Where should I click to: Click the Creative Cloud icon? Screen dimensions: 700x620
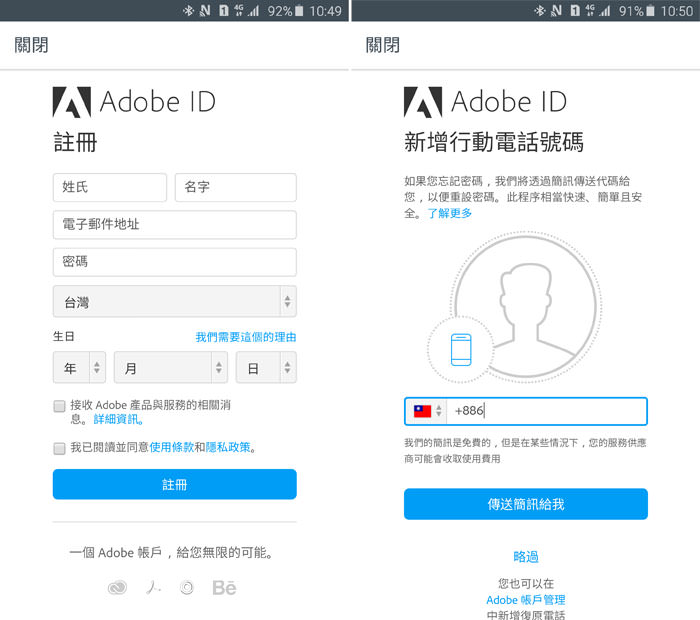tap(117, 587)
